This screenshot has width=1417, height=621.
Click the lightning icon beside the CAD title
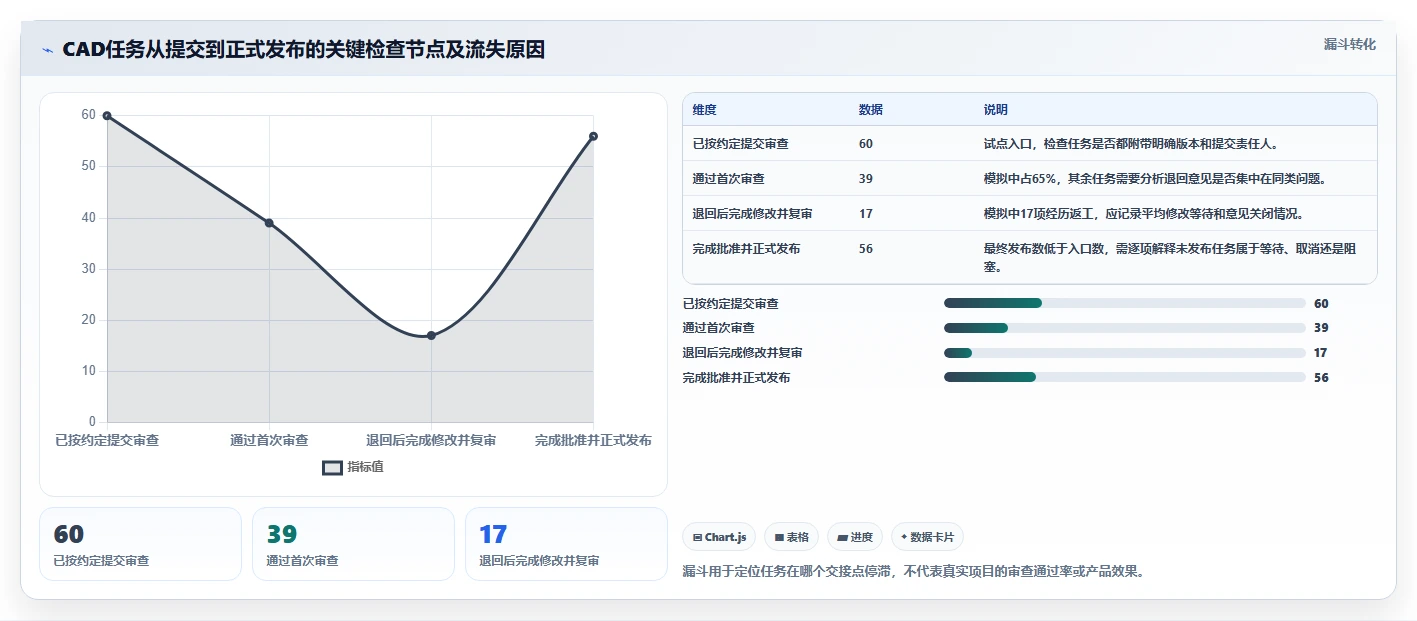pos(48,50)
